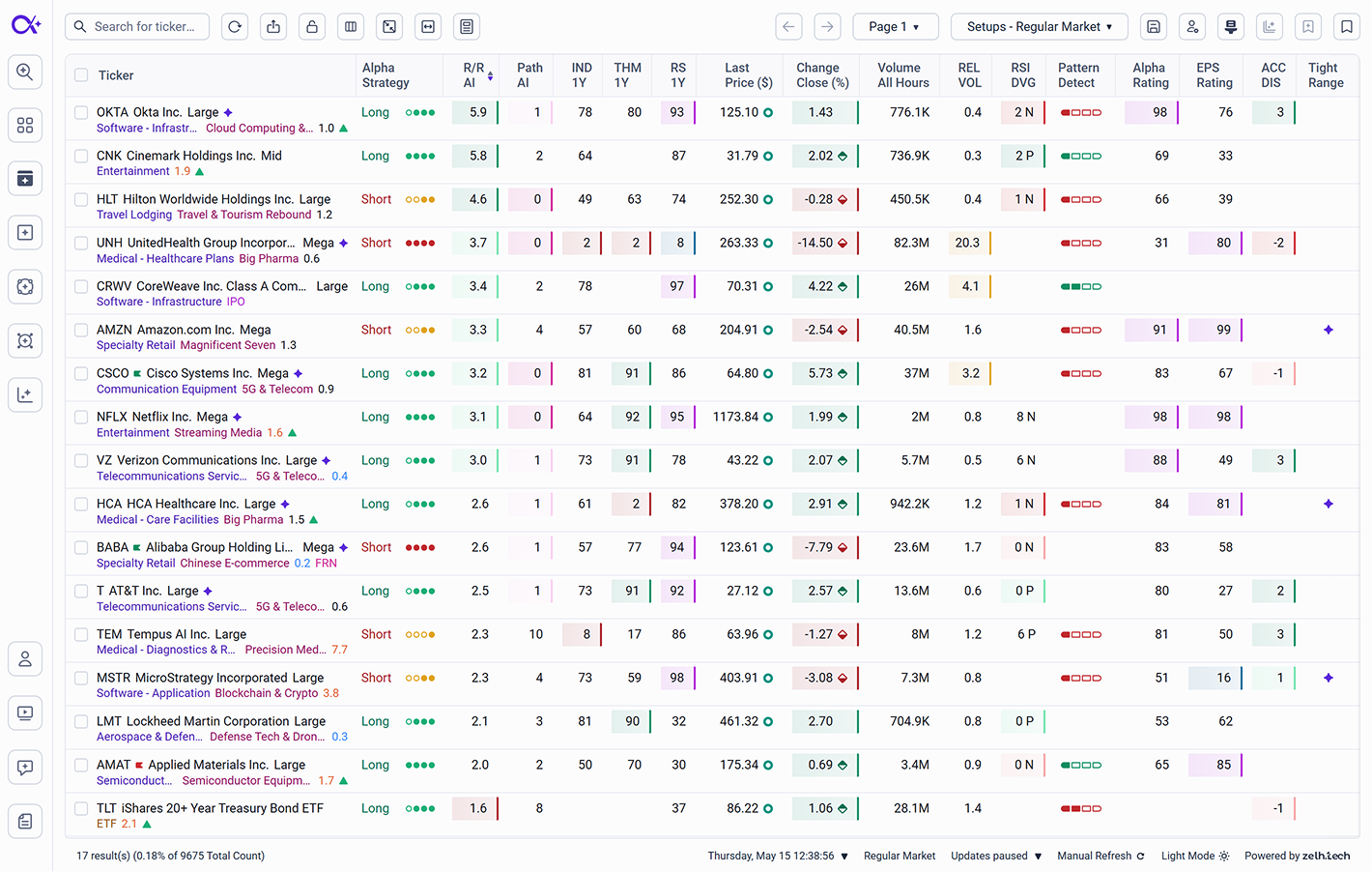Screen dimensions: 1372x872
Task: Check the NFLX Netflix row checkbox
Action: pyautogui.click(x=81, y=417)
